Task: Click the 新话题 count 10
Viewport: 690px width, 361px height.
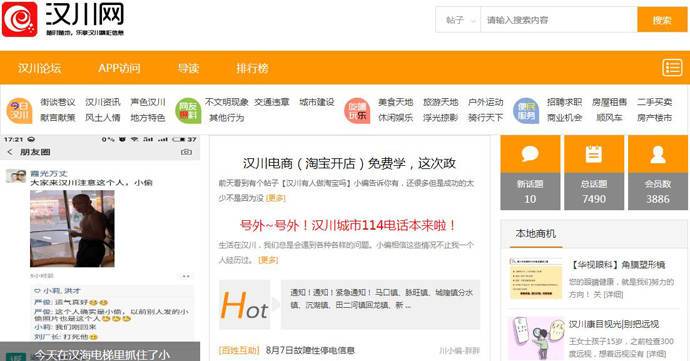Action: (530, 199)
